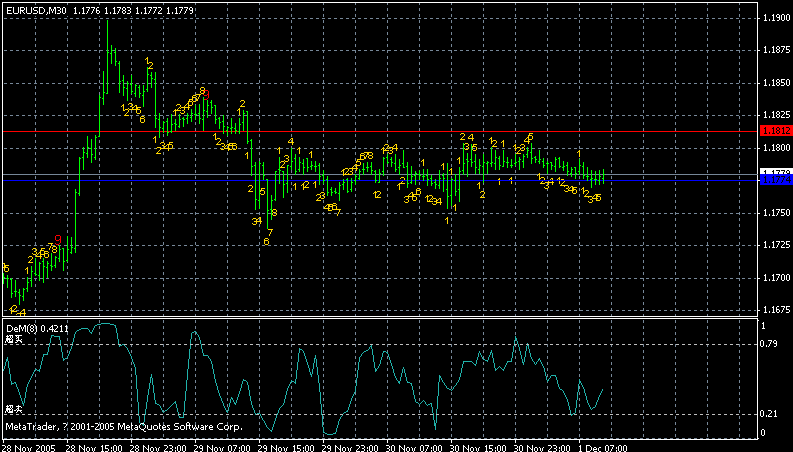Click the 1.1850 price scale label
This screenshot has height=452, width=793.
[774, 83]
